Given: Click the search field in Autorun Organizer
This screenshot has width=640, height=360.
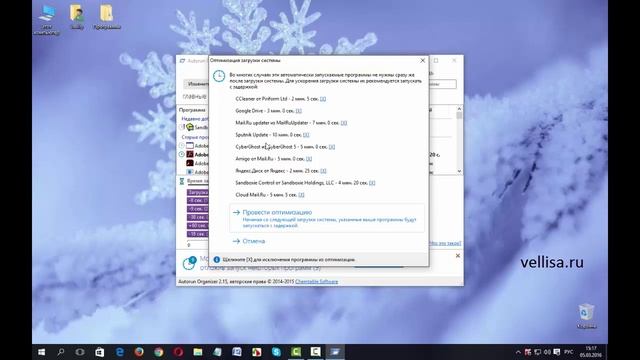Looking at the screenshot, I should tap(442, 84).
